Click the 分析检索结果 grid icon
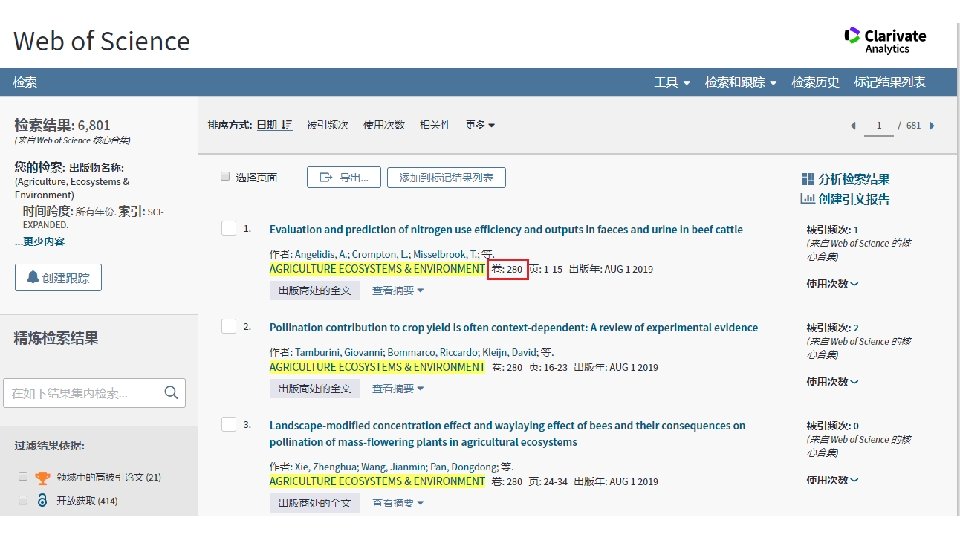This screenshot has height=540, width=960. pyautogui.click(x=808, y=179)
